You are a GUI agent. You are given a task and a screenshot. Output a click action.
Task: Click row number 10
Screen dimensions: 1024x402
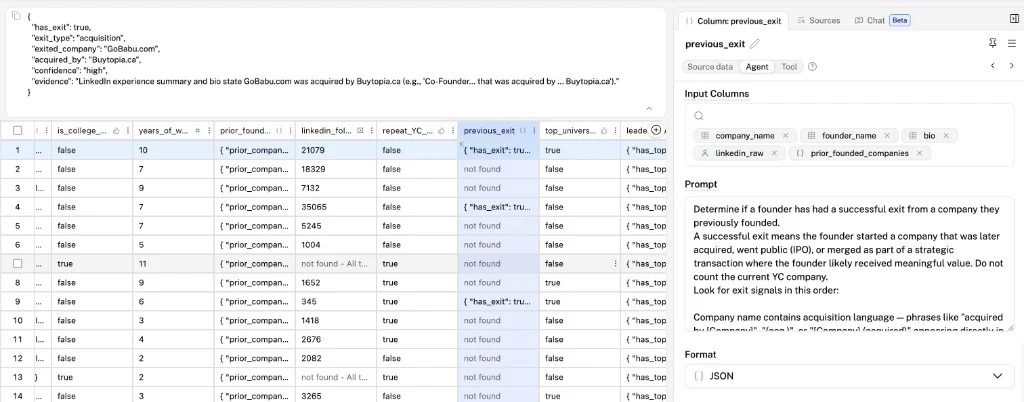coord(18,320)
